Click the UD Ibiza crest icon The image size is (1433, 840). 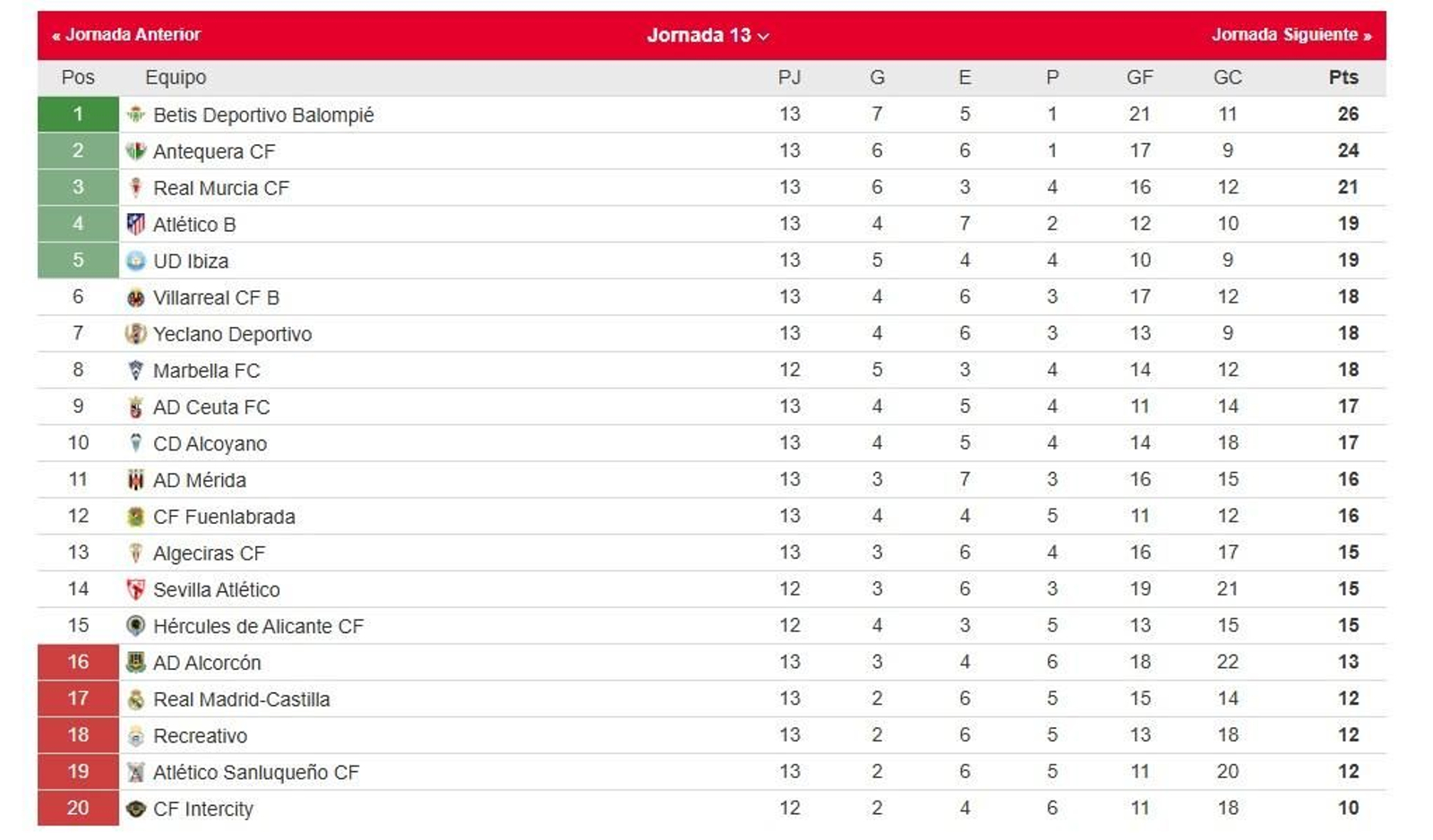pos(135,261)
